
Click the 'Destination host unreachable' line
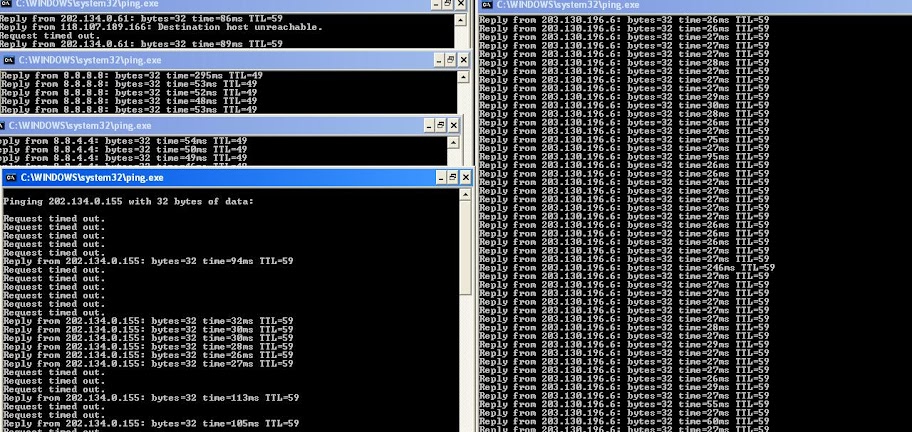(160, 27)
